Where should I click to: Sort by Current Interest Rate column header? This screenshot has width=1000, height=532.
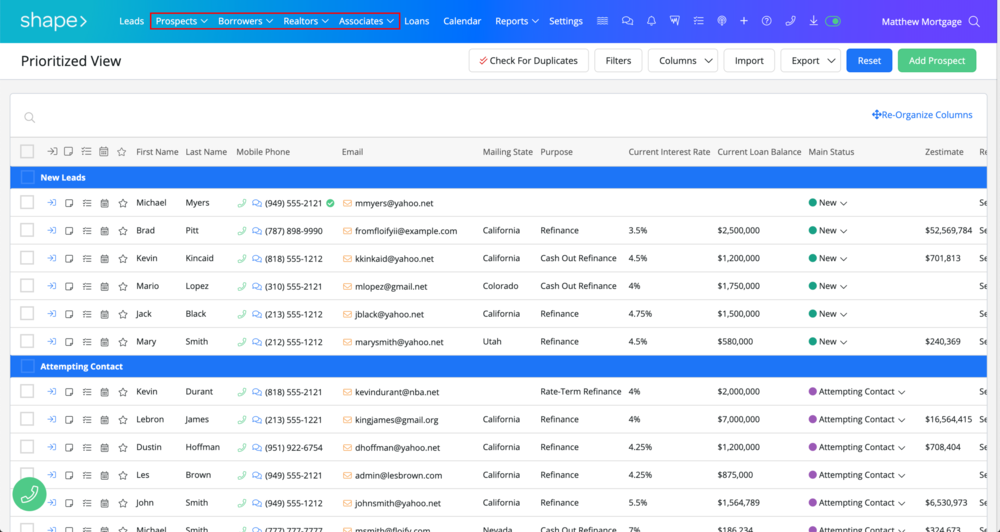coord(669,152)
